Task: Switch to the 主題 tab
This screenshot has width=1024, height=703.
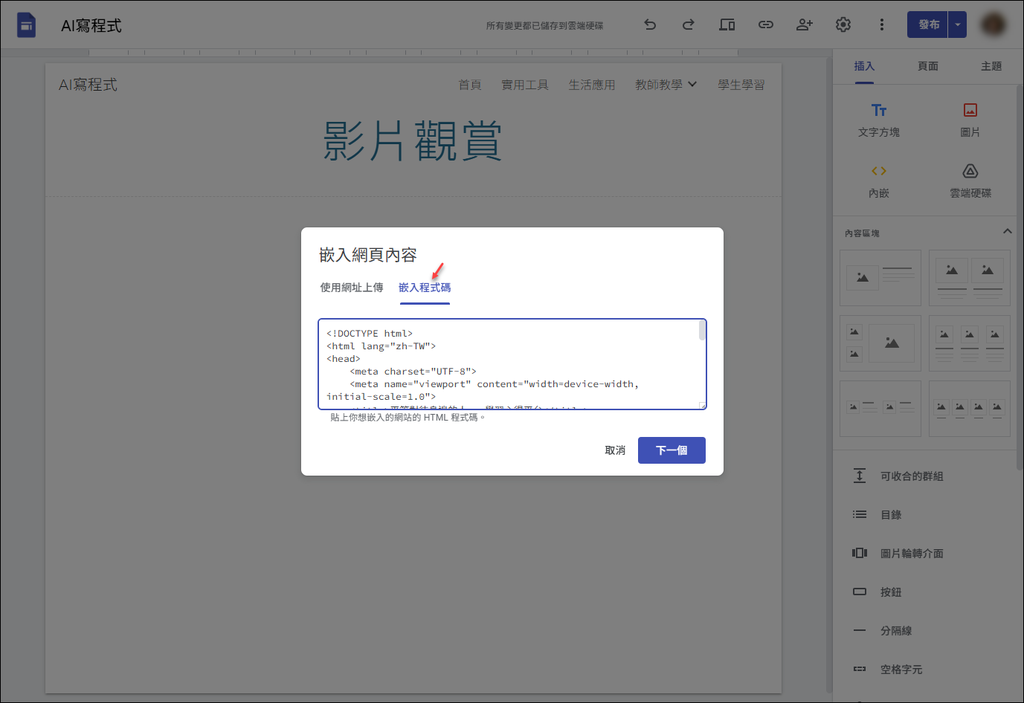Action: pos(991,66)
